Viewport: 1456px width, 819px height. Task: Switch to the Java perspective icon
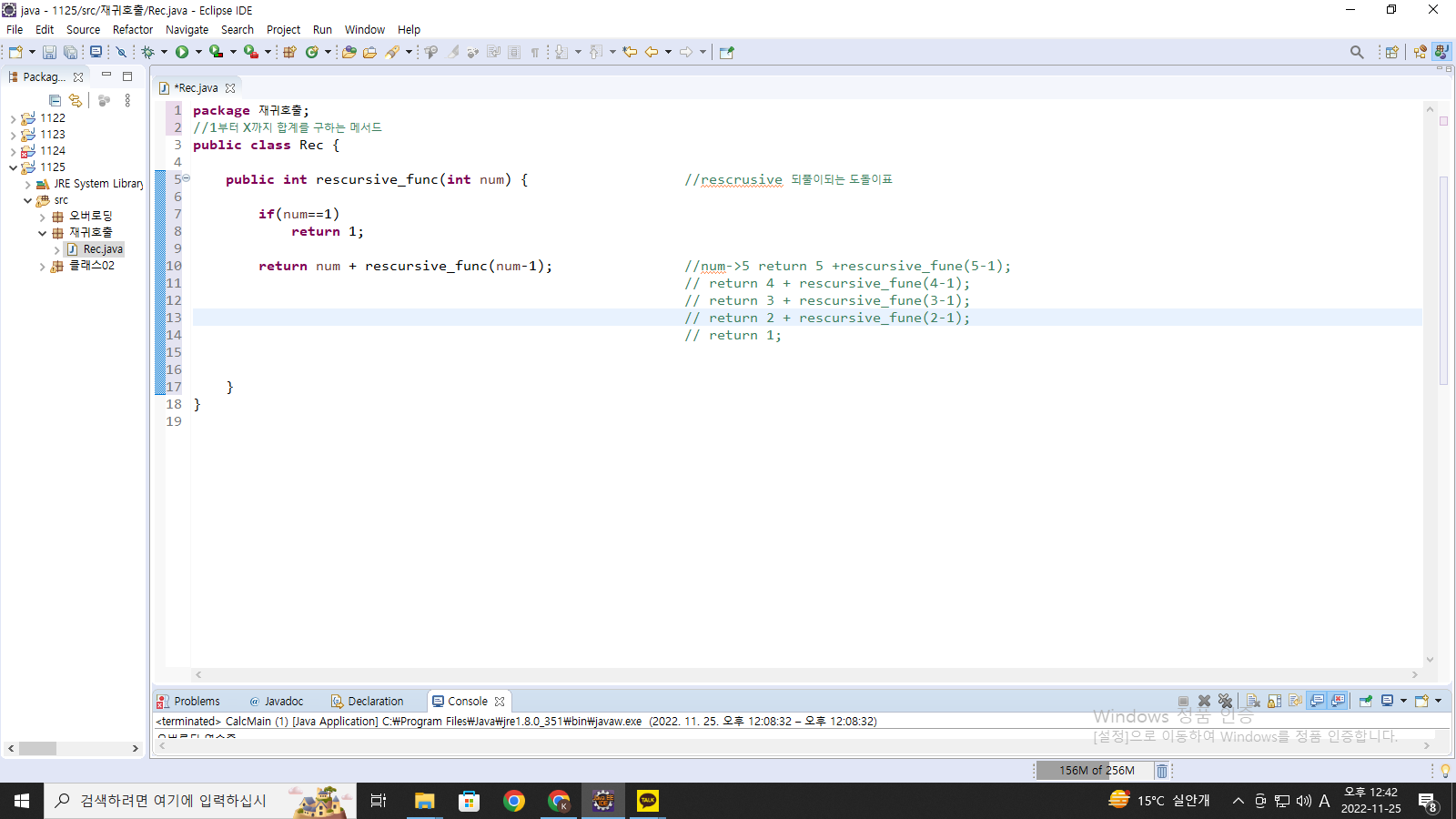click(1441, 52)
